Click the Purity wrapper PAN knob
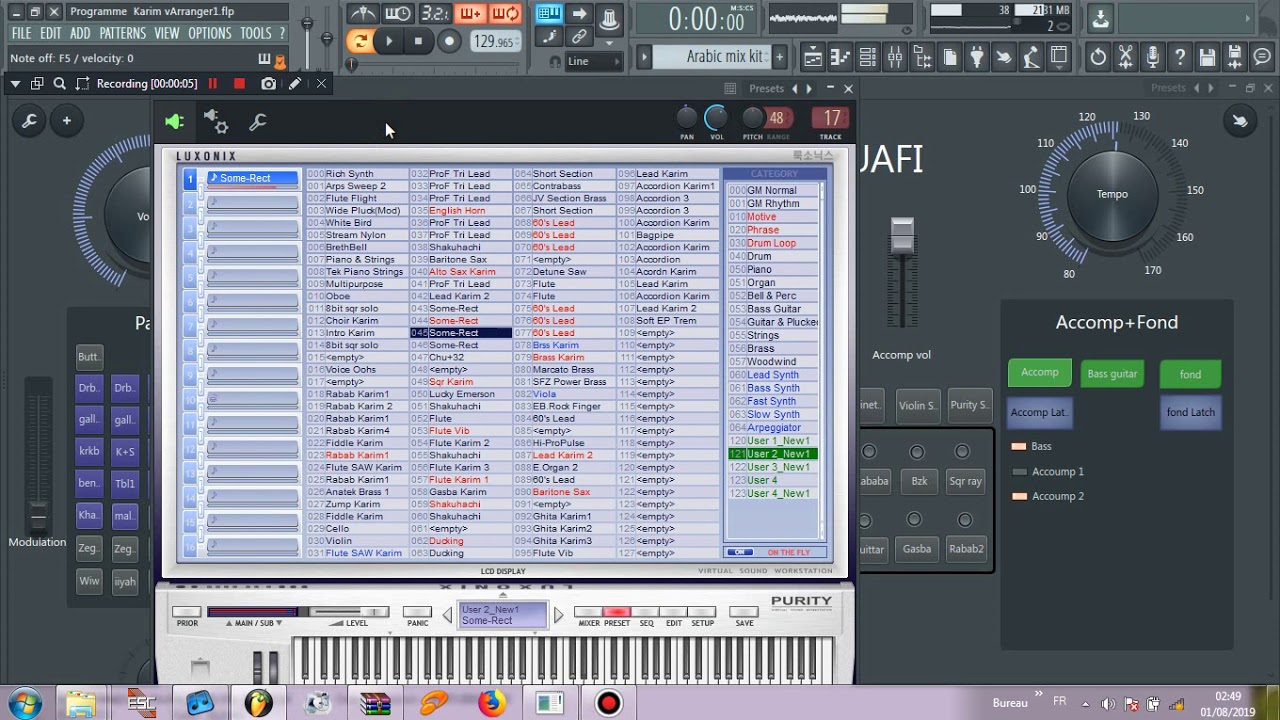 click(x=686, y=118)
